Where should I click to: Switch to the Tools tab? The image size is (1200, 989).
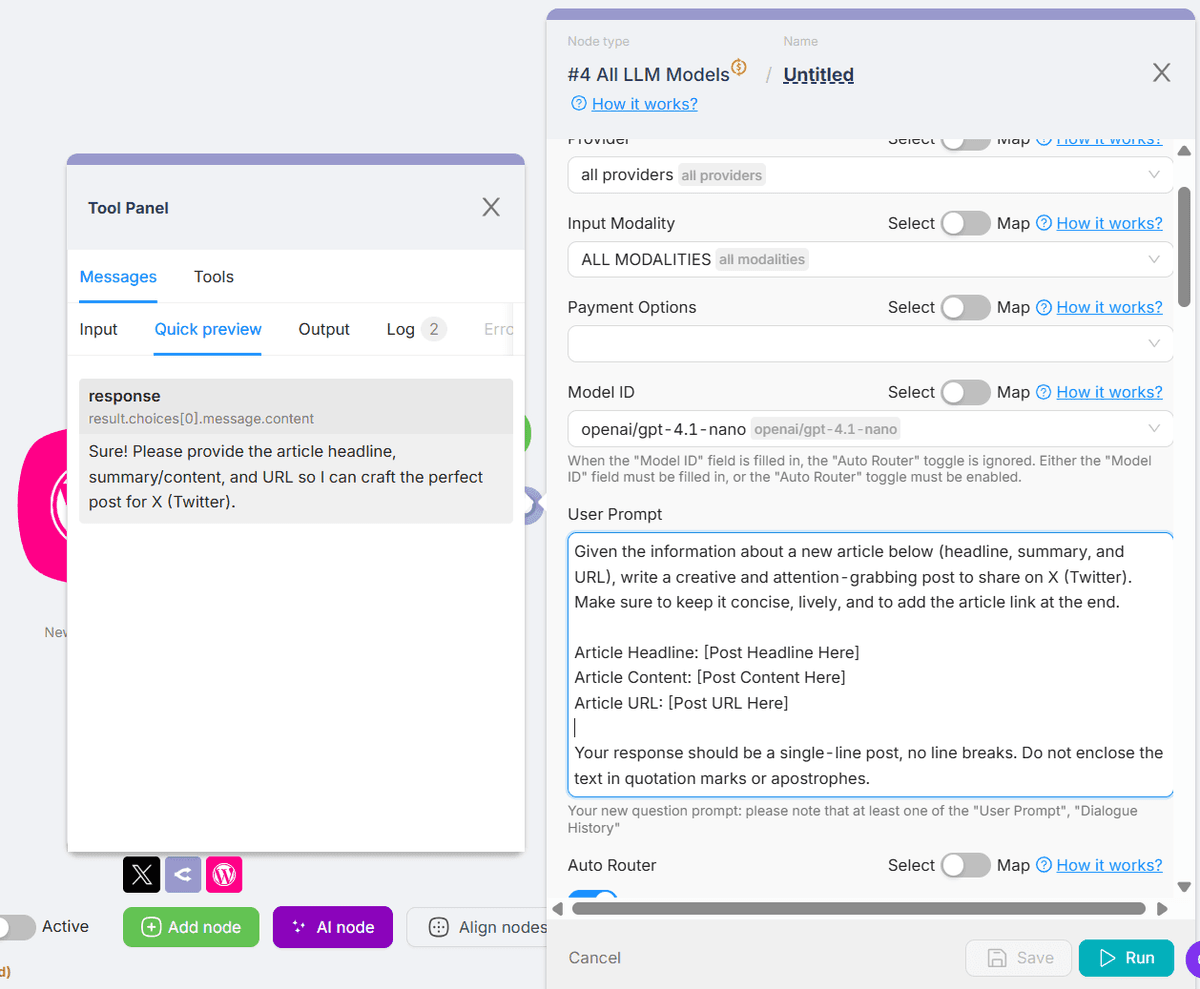[214, 277]
